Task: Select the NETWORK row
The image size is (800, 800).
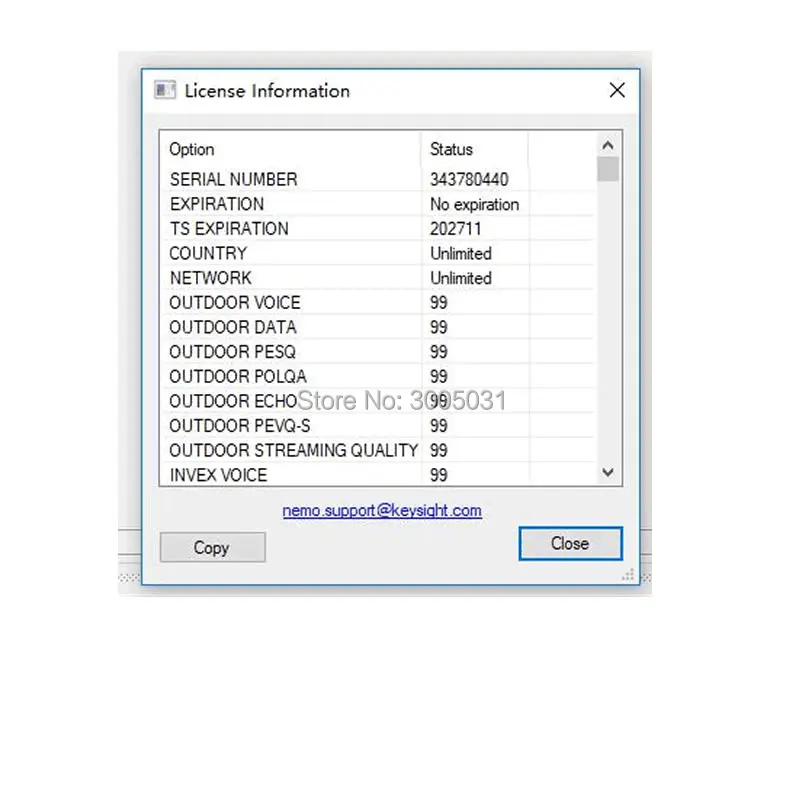Action: pyautogui.click(x=377, y=278)
